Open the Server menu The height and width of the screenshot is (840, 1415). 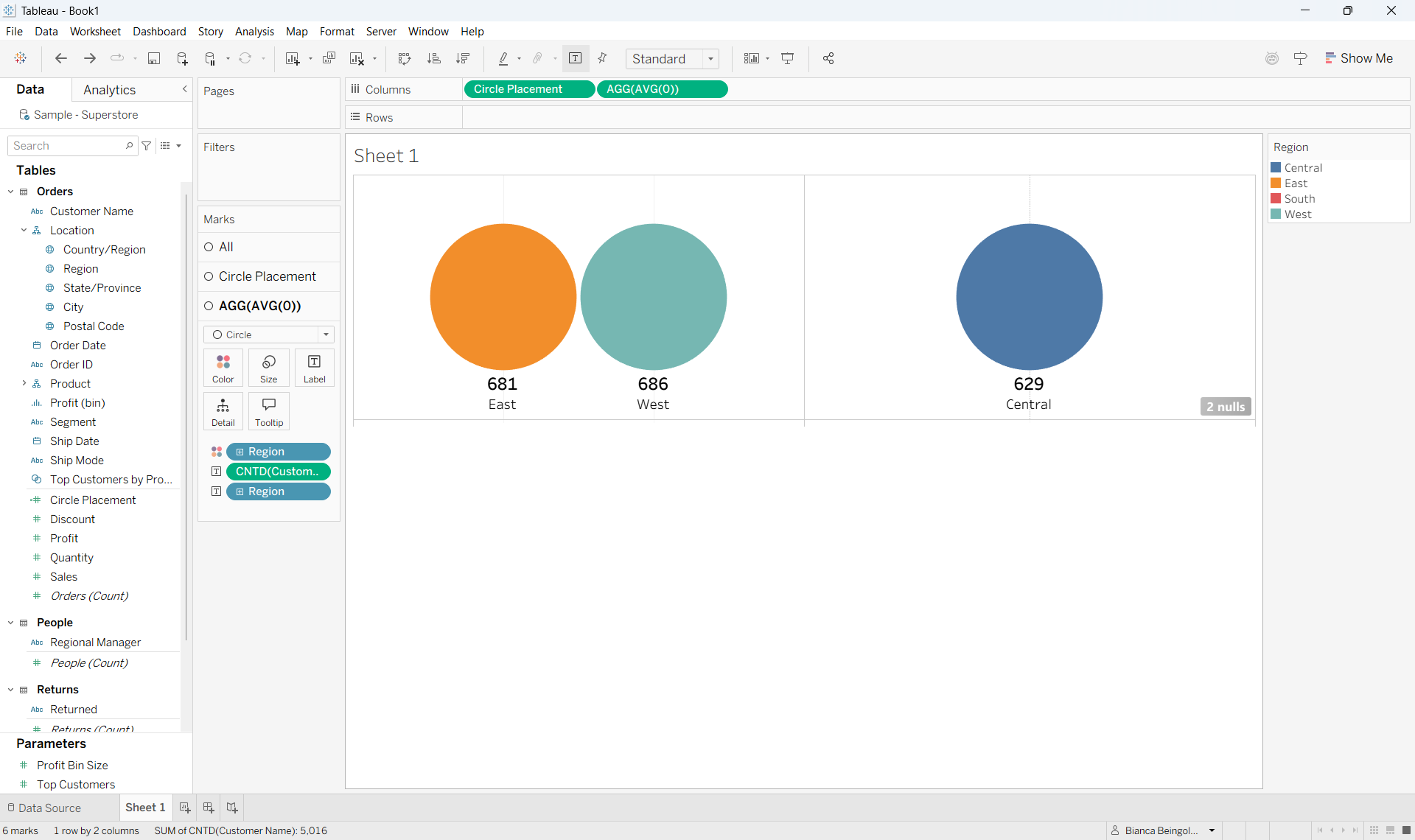[x=381, y=32]
